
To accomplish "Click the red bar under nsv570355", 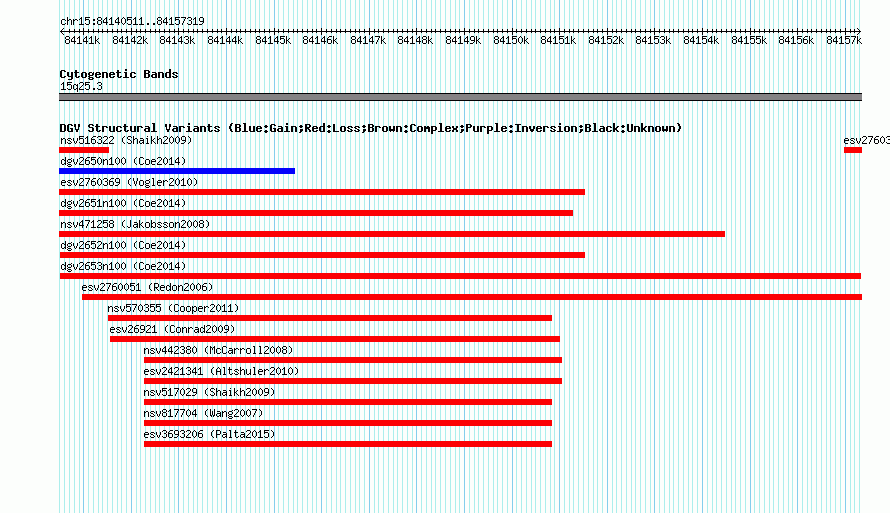I will pos(330,318).
